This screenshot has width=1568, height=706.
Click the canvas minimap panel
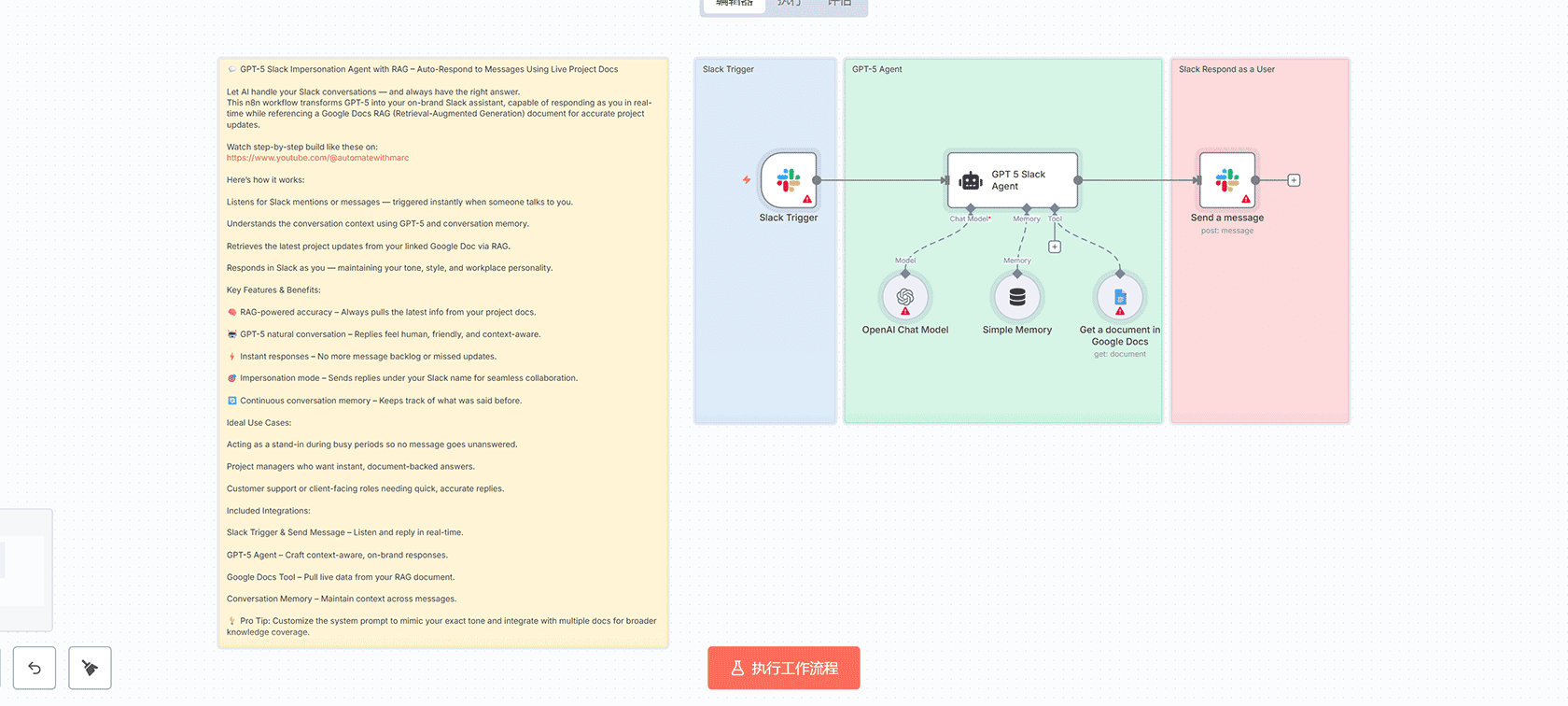point(23,570)
